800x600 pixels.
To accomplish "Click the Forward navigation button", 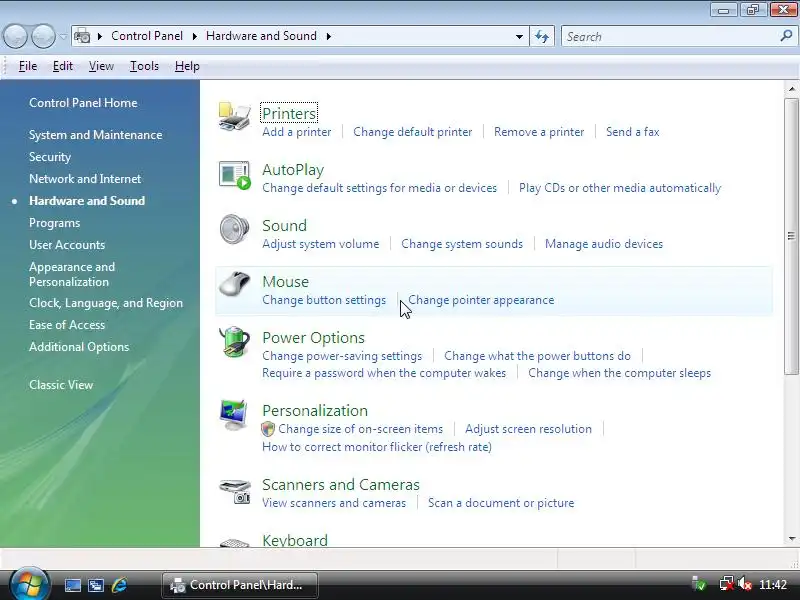I will pos(43,37).
